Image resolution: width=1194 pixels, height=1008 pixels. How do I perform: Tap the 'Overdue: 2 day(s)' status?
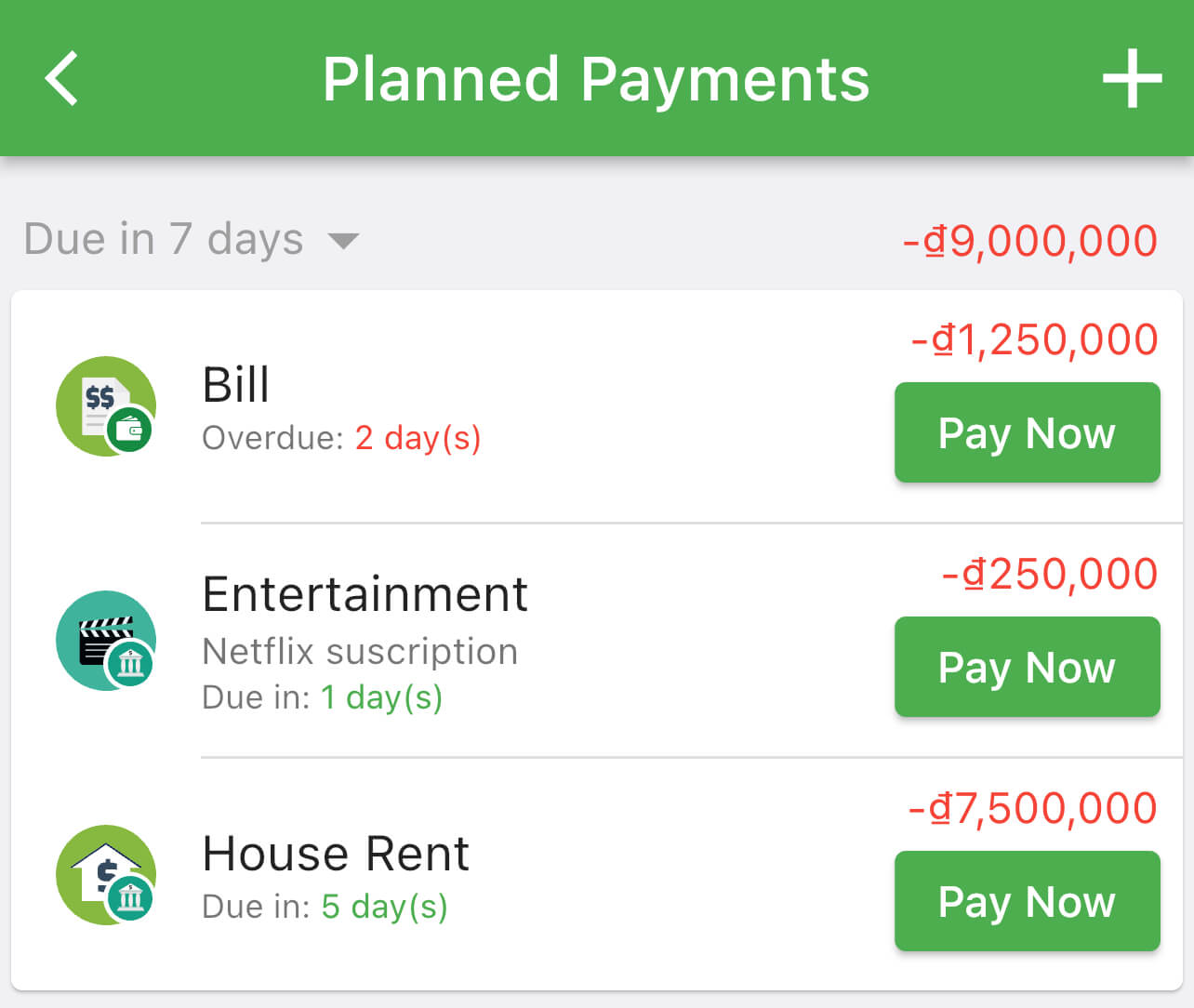341,438
